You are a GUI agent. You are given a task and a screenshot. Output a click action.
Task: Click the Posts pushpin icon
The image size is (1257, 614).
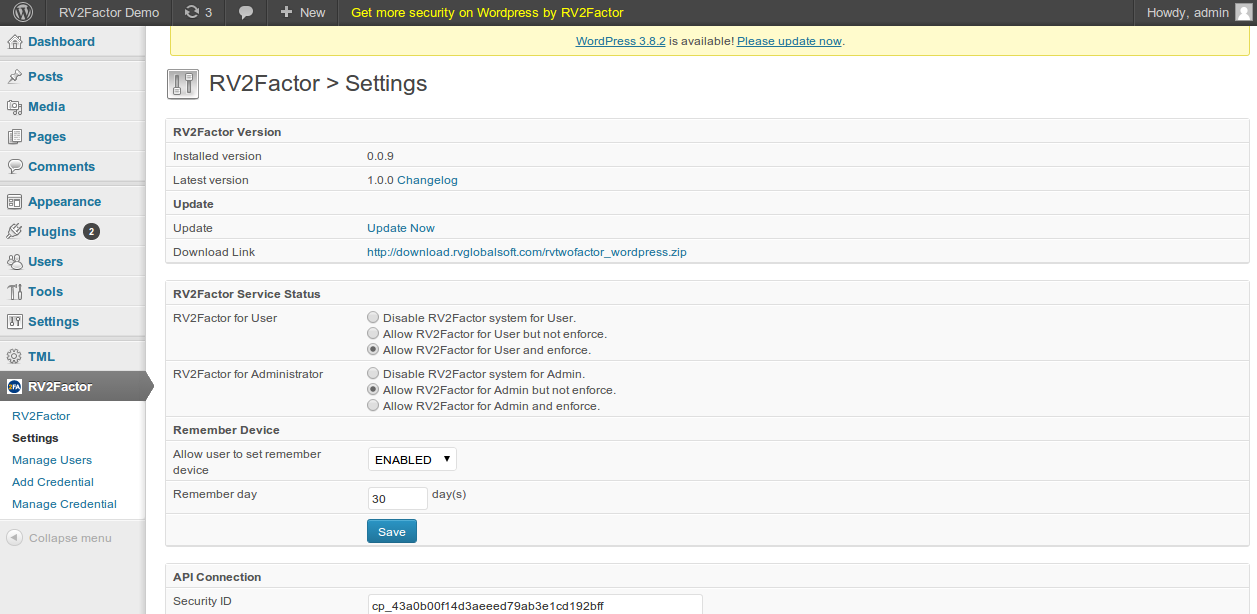[15, 77]
